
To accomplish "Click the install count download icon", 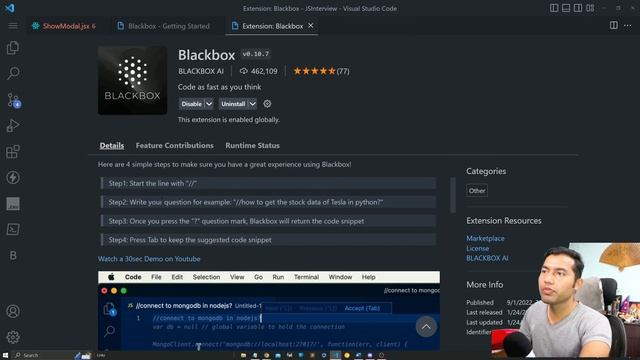I will click(x=244, y=71).
